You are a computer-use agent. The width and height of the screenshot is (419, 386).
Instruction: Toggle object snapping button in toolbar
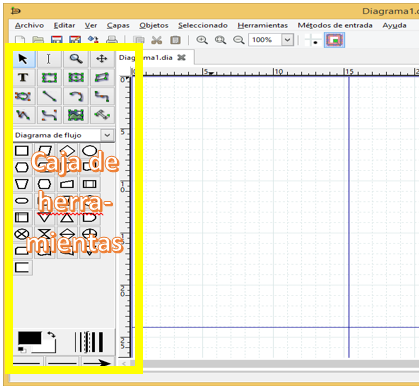334,40
